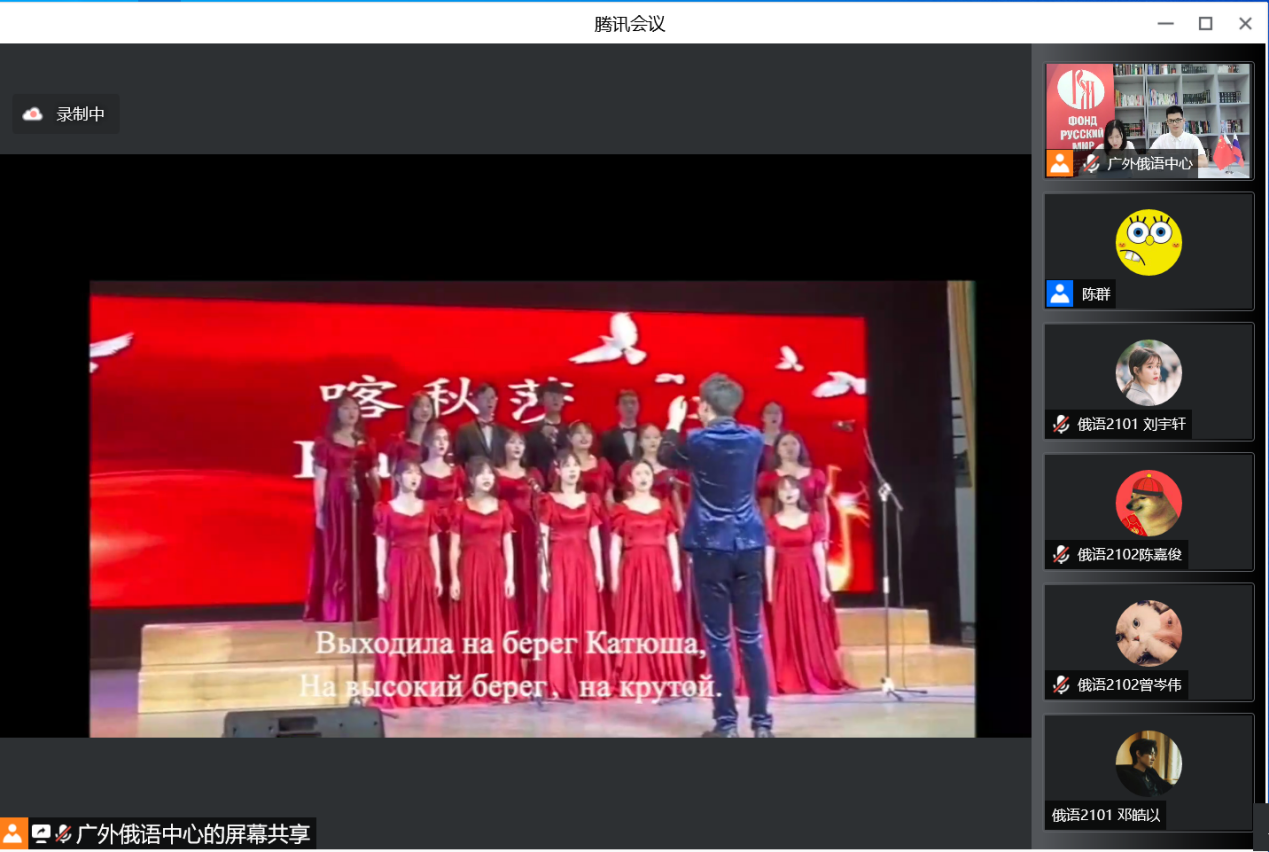Click the shared choir video in main view

pos(530,508)
